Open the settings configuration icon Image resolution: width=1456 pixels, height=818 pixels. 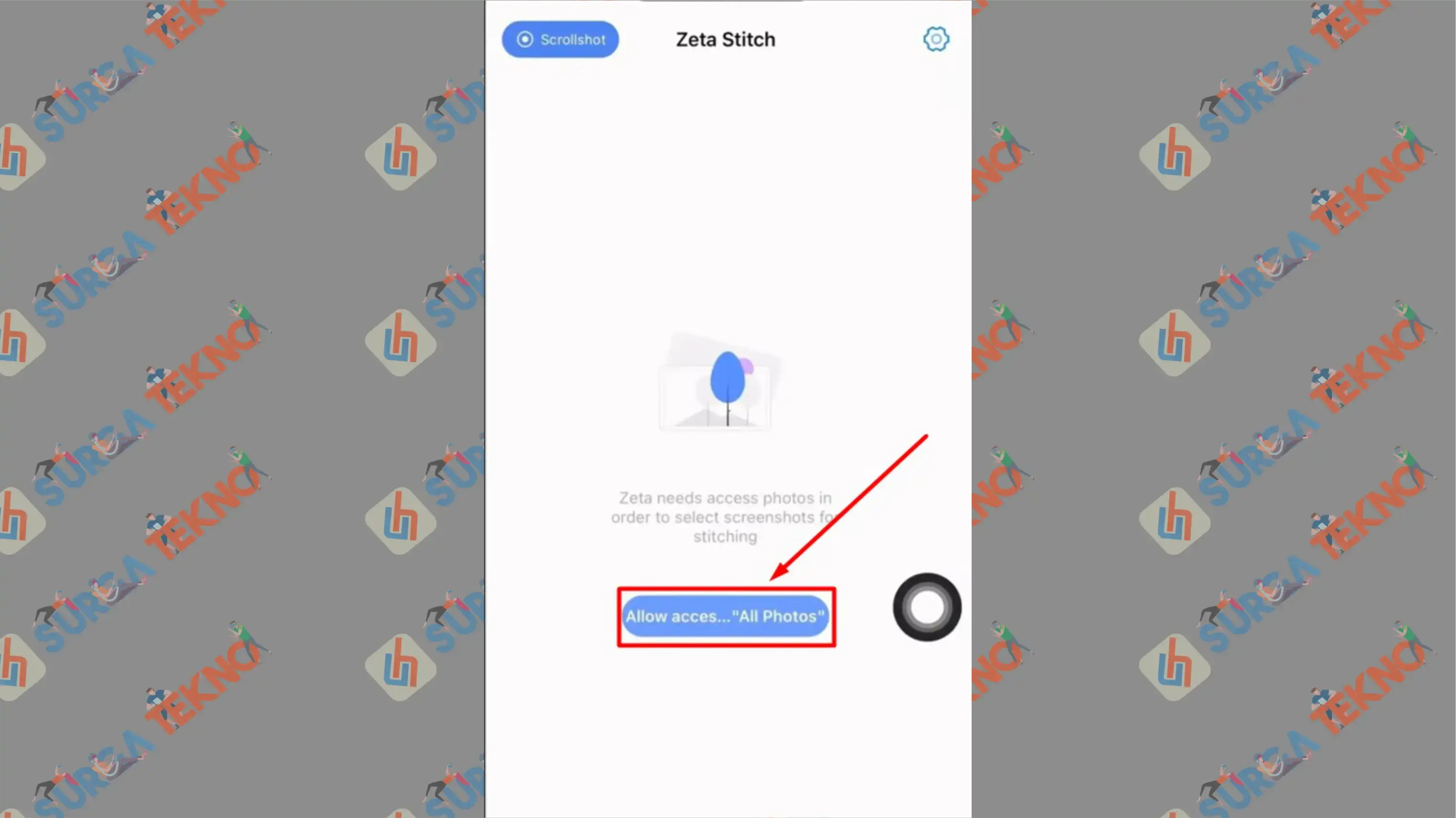(935, 39)
